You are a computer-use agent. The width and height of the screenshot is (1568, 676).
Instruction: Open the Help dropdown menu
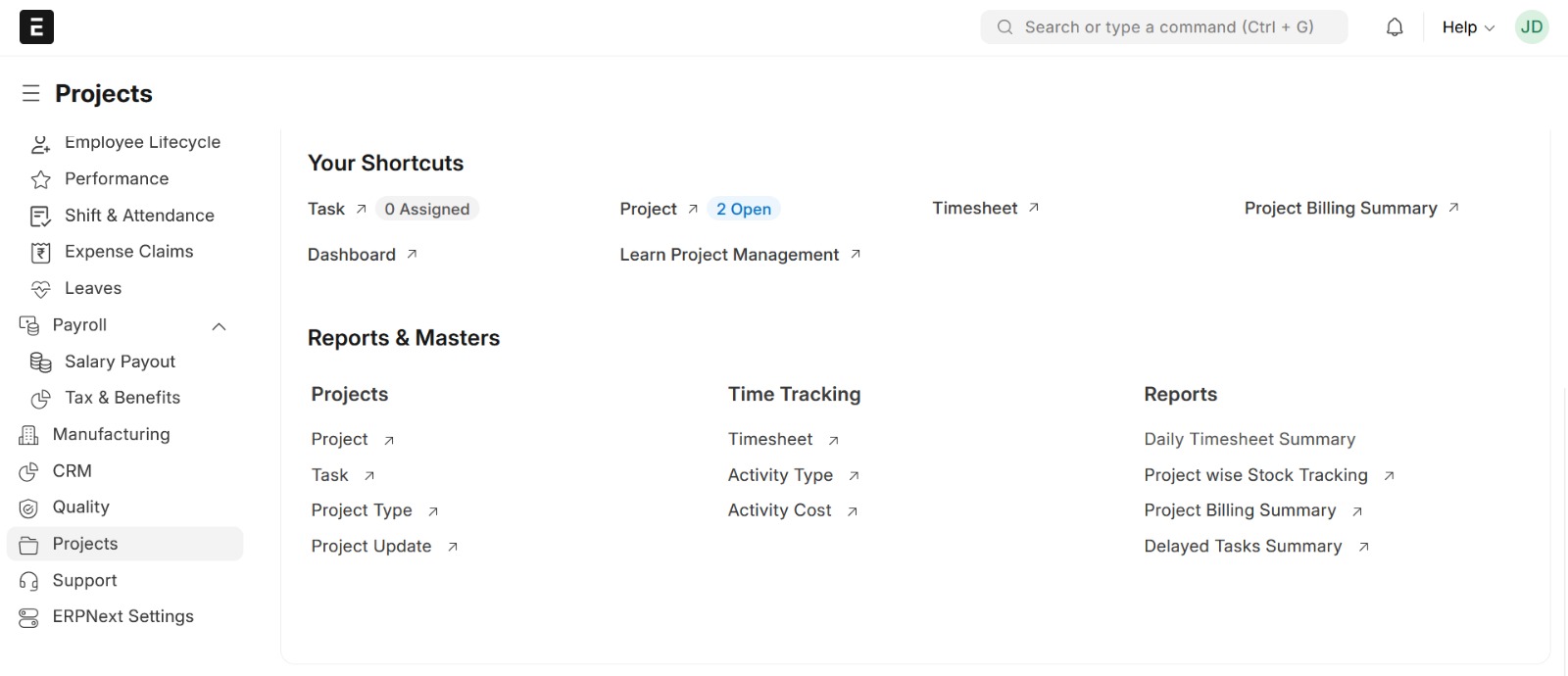[x=1467, y=27]
